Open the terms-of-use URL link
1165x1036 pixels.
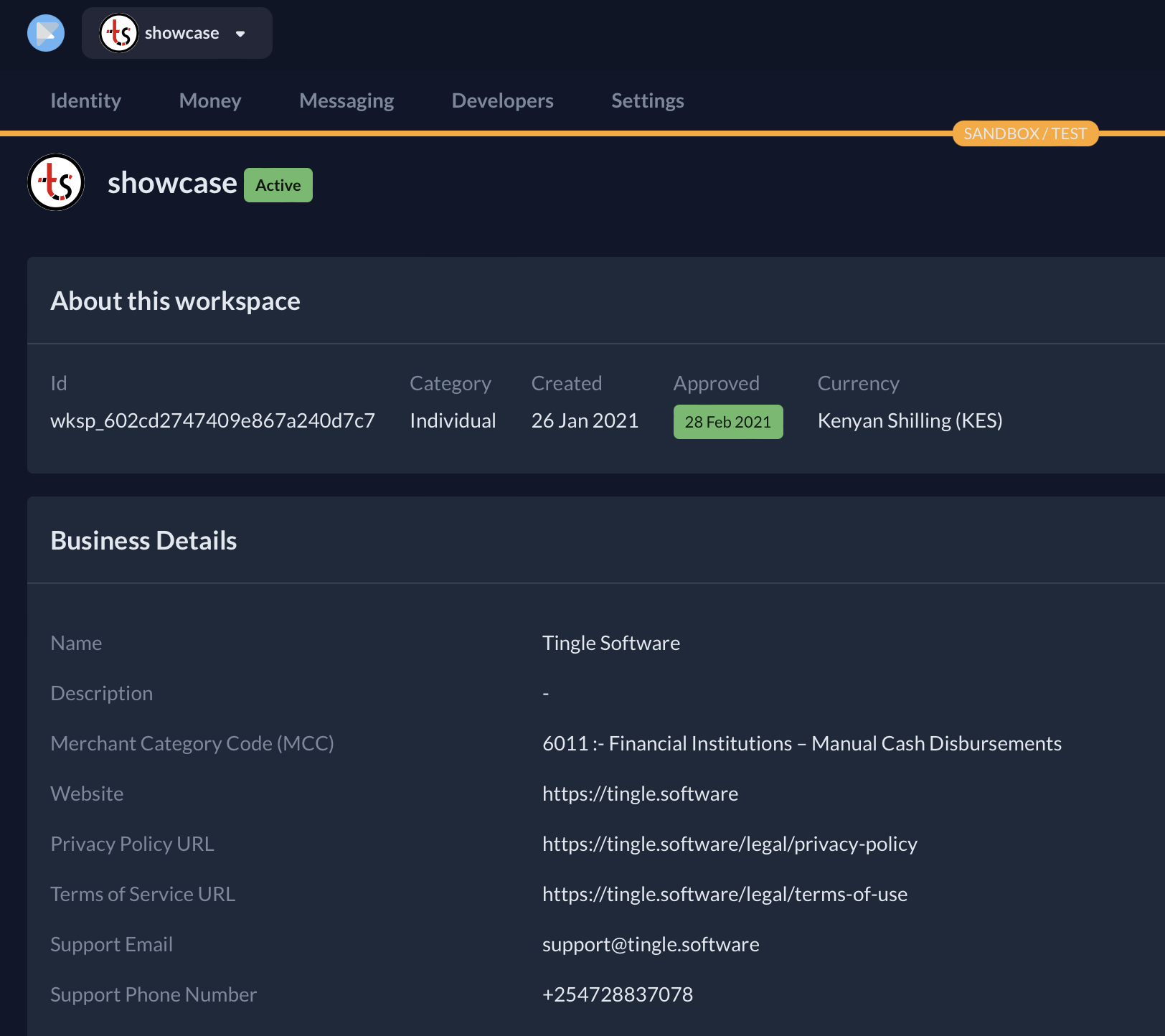[x=725, y=894]
